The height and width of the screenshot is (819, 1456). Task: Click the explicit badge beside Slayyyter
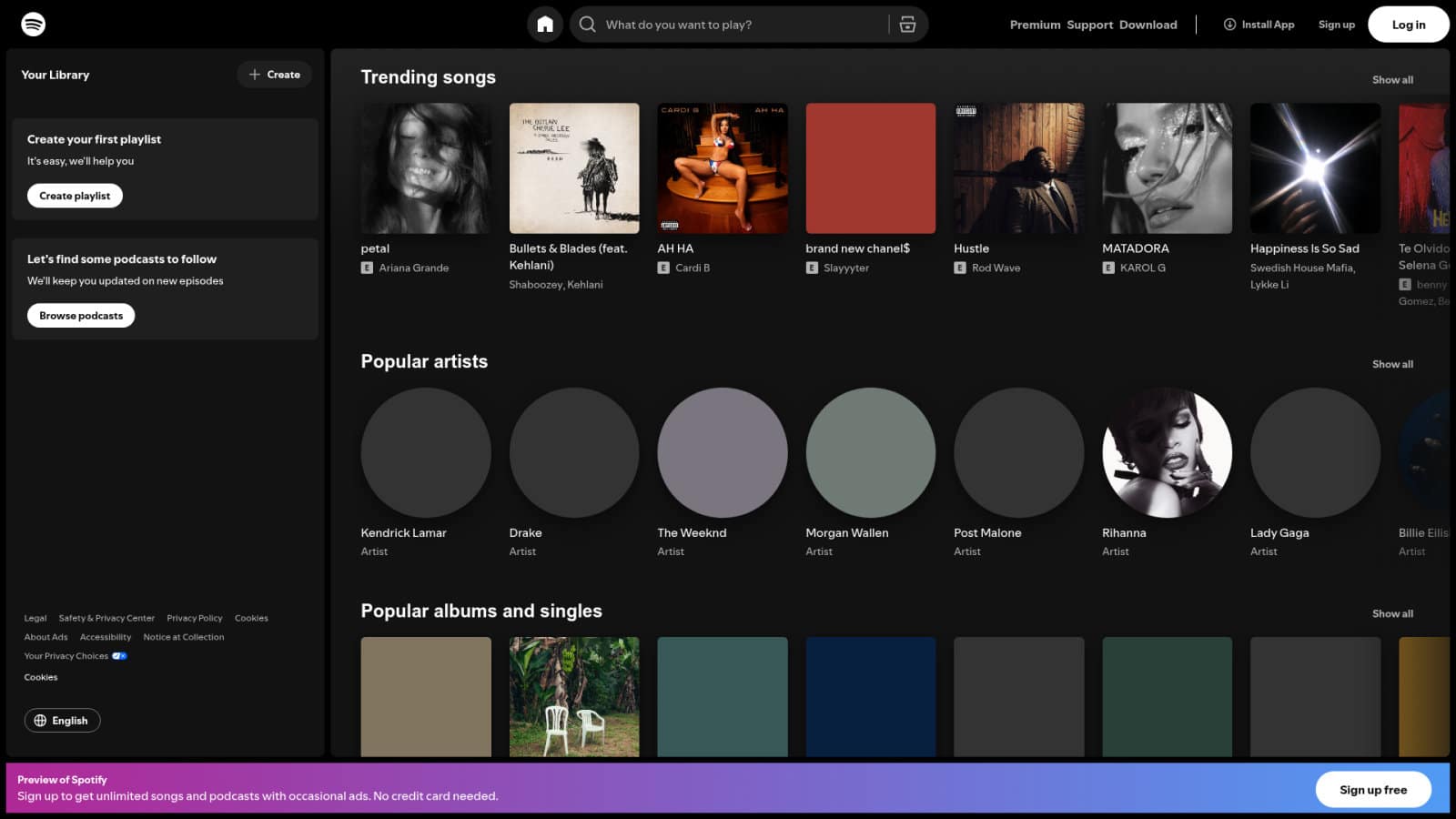(x=812, y=268)
